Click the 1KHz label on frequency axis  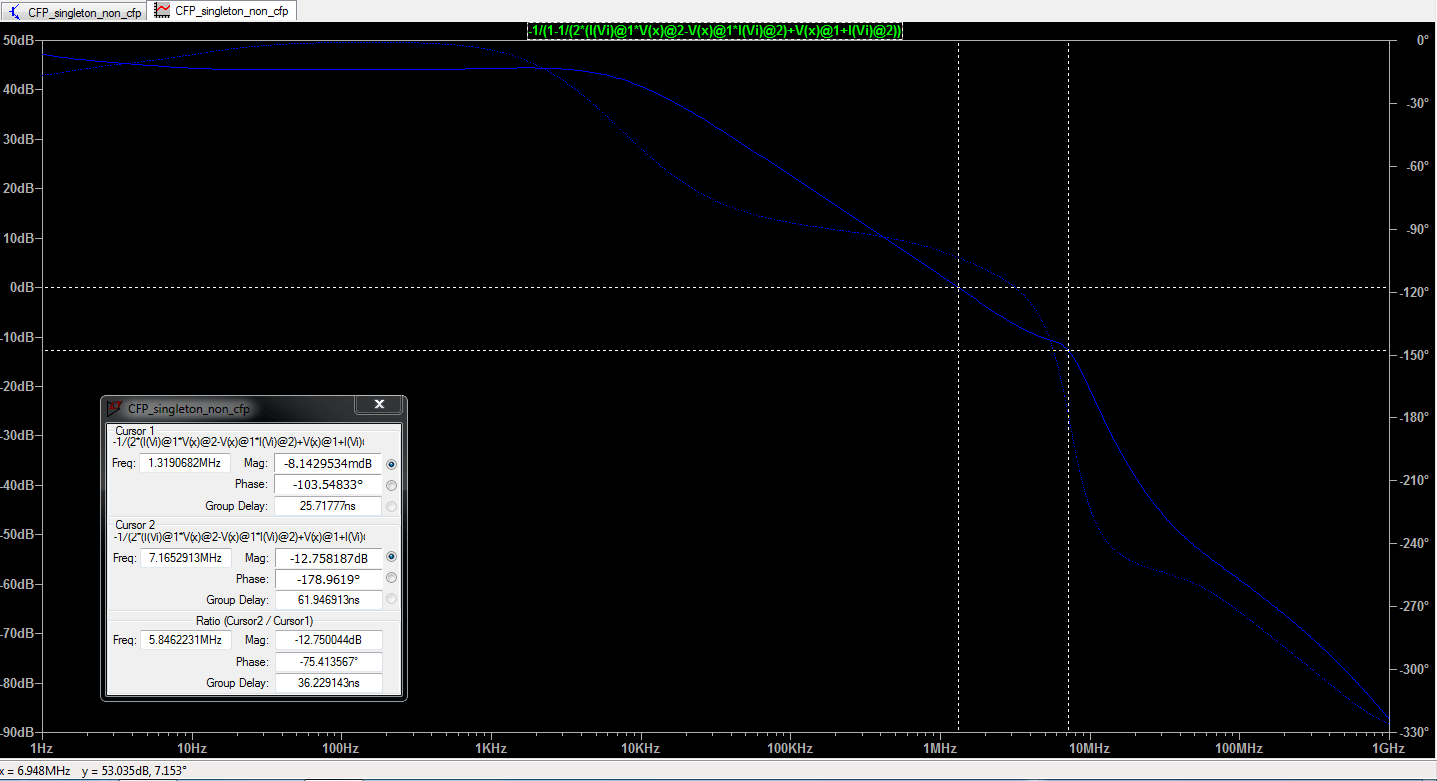(x=490, y=749)
